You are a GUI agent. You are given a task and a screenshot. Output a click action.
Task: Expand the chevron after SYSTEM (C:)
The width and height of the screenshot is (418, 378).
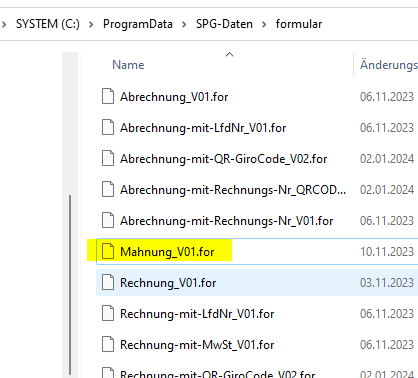click(x=91, y=24)
